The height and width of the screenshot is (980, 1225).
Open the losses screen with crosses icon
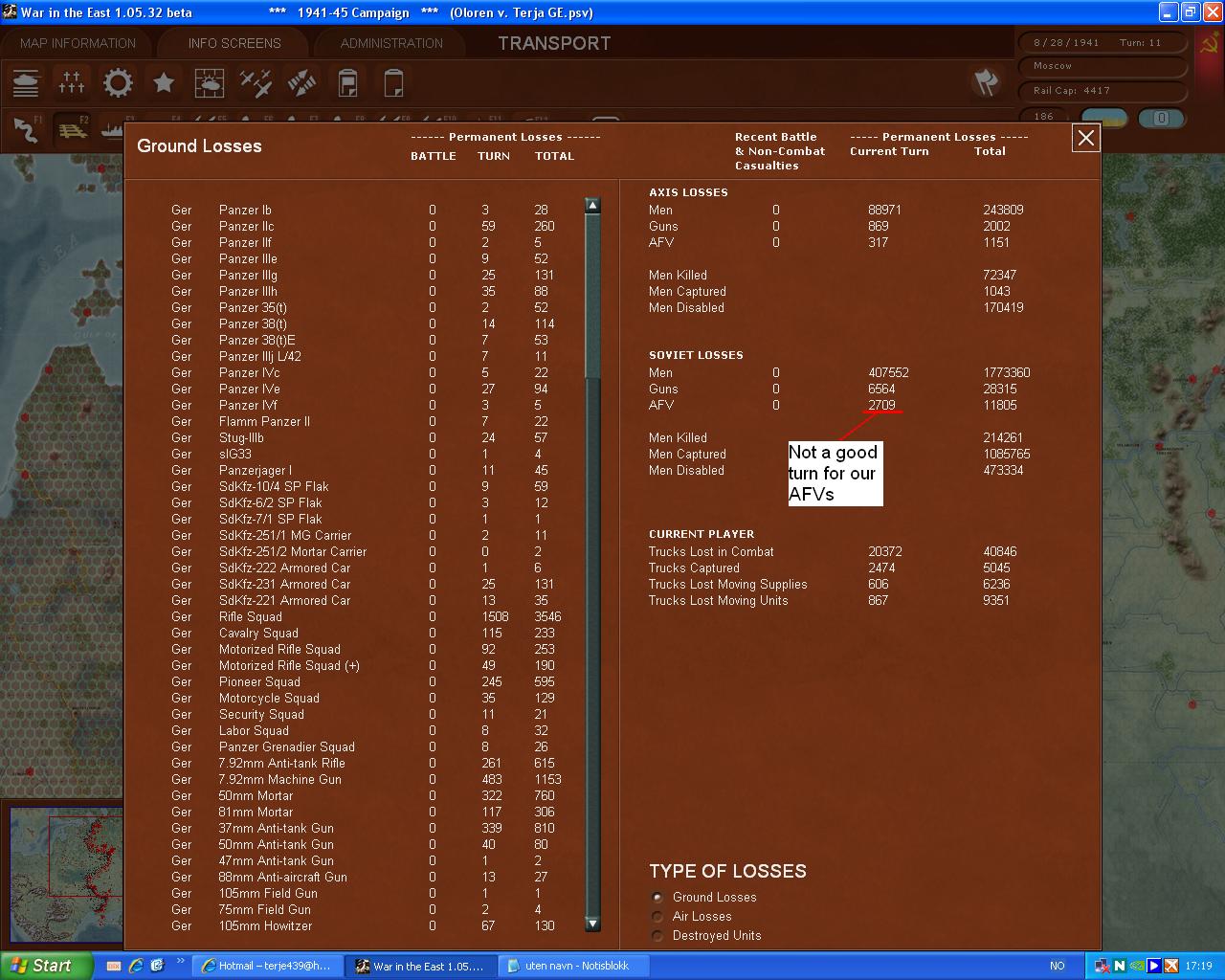(72, 83)
